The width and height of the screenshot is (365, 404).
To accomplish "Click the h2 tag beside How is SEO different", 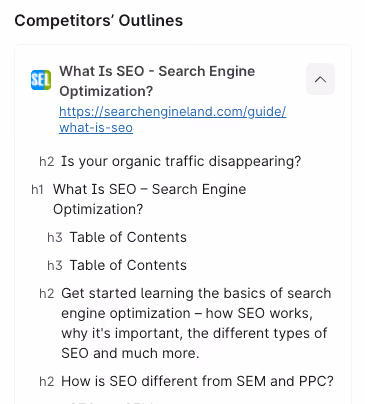I will (x=46, y=381).
